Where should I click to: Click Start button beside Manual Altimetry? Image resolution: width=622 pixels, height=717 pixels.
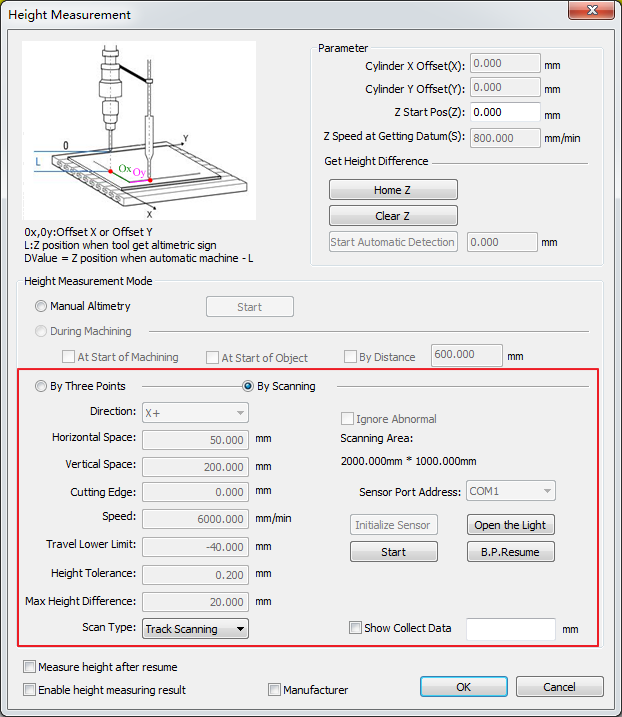tap(250, 307)
